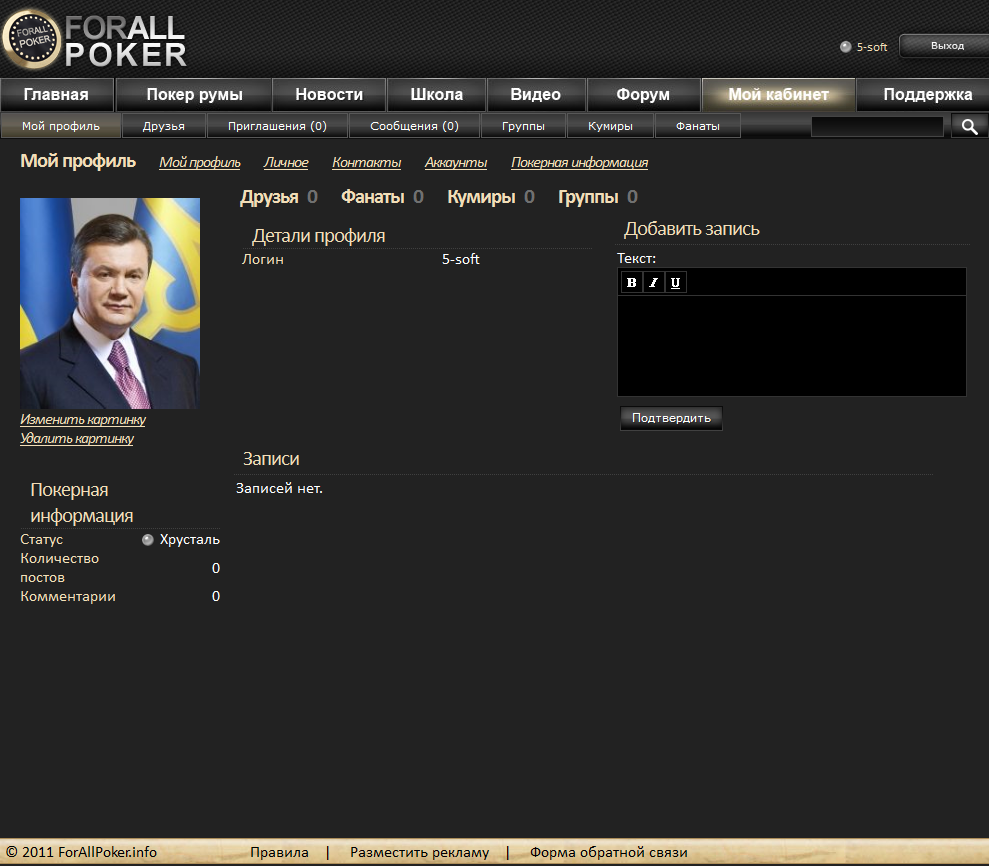Apply italic formatting in the text editor
This screenshot has height=866, width=989.
(x=653, y=283)
